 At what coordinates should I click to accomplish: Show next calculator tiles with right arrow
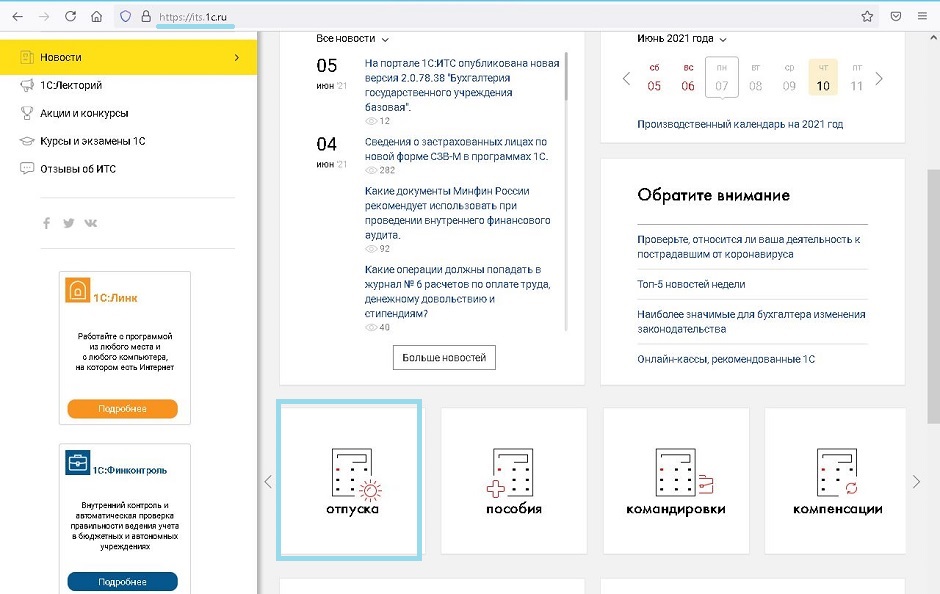coord(916,481)
